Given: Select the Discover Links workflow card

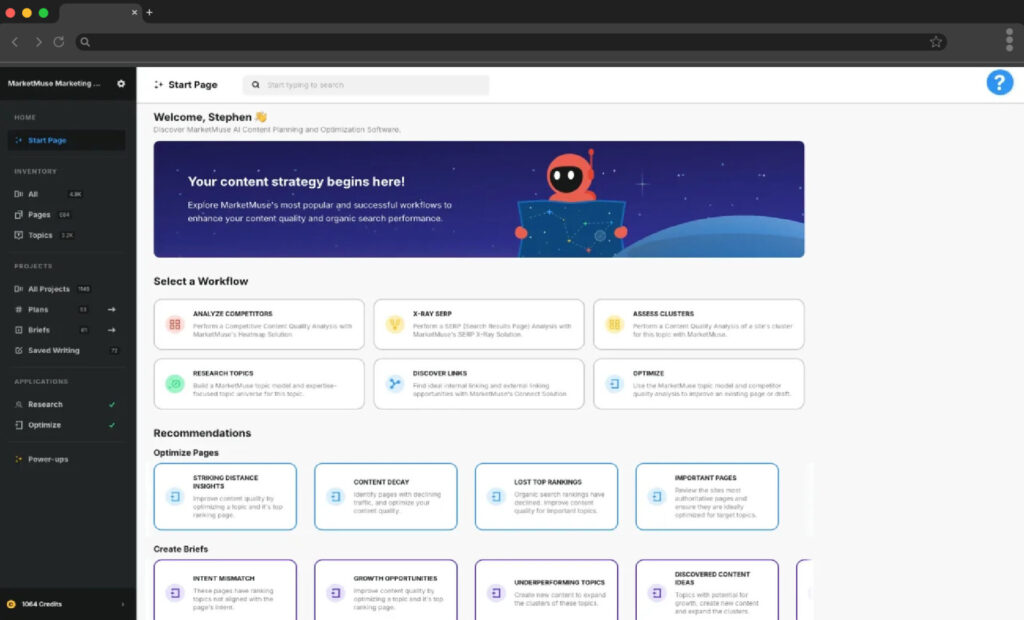Looking at the screenshot, I should pyautogui.click(x=479, y=383).
